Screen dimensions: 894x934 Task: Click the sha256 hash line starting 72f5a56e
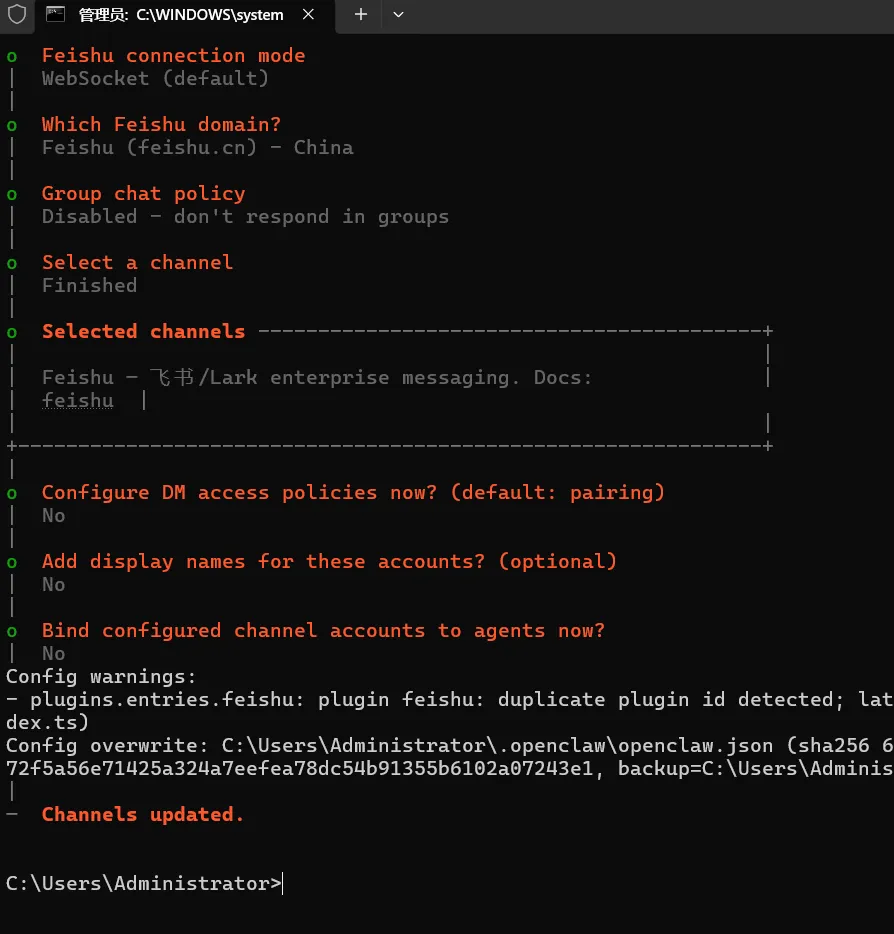pos(450,768)
